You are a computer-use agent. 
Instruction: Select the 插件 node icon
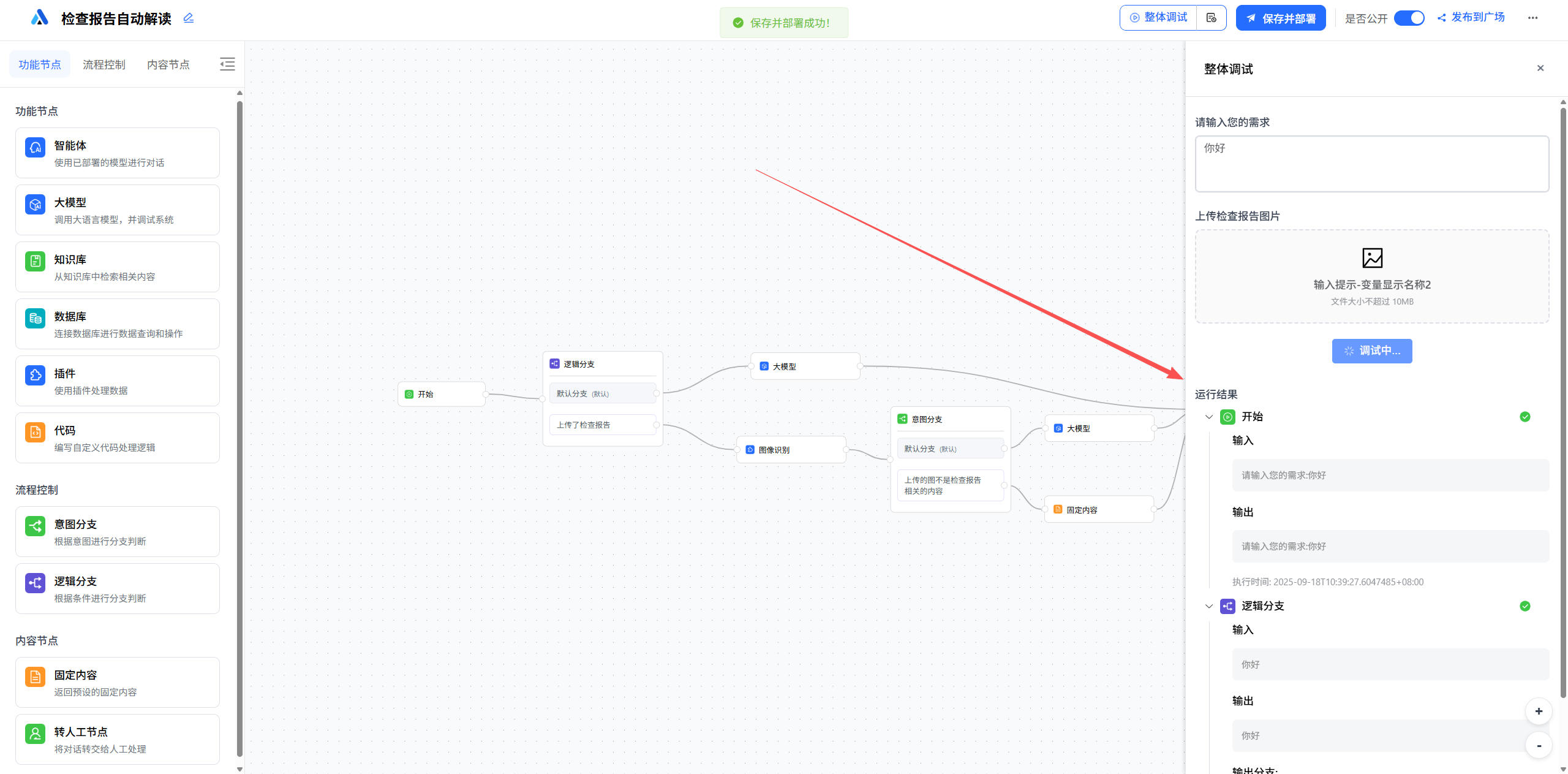36,375
